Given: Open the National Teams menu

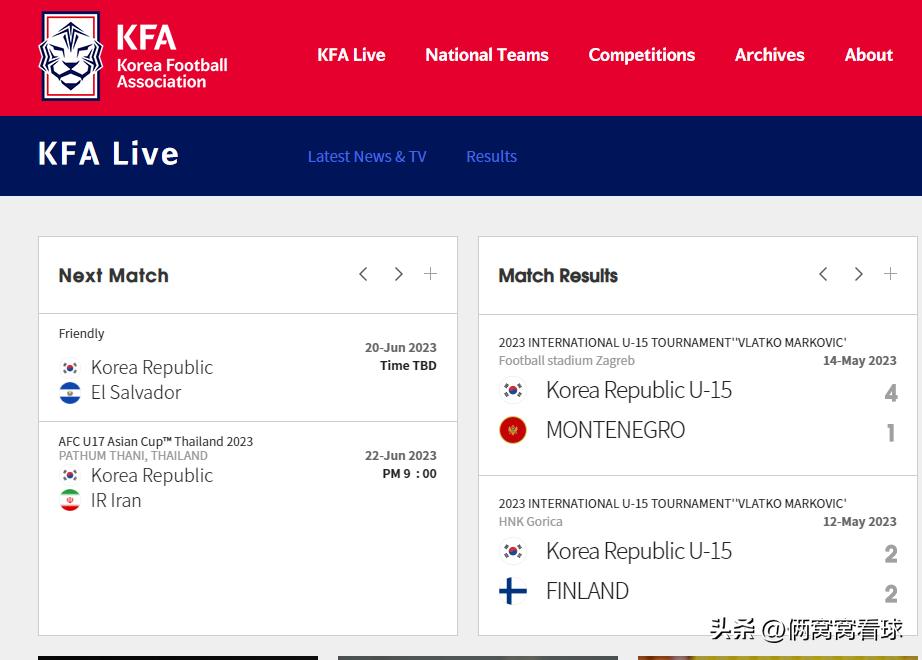Looking at the screenshot, I should (x=487, y=55).
